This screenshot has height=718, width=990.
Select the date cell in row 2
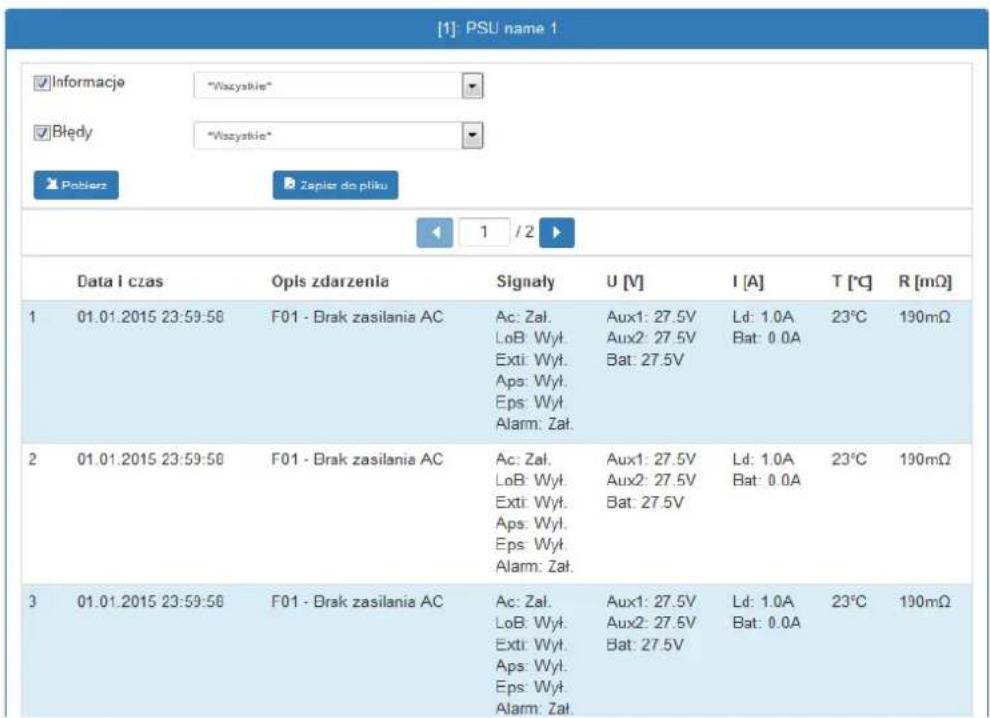[150, 459]
